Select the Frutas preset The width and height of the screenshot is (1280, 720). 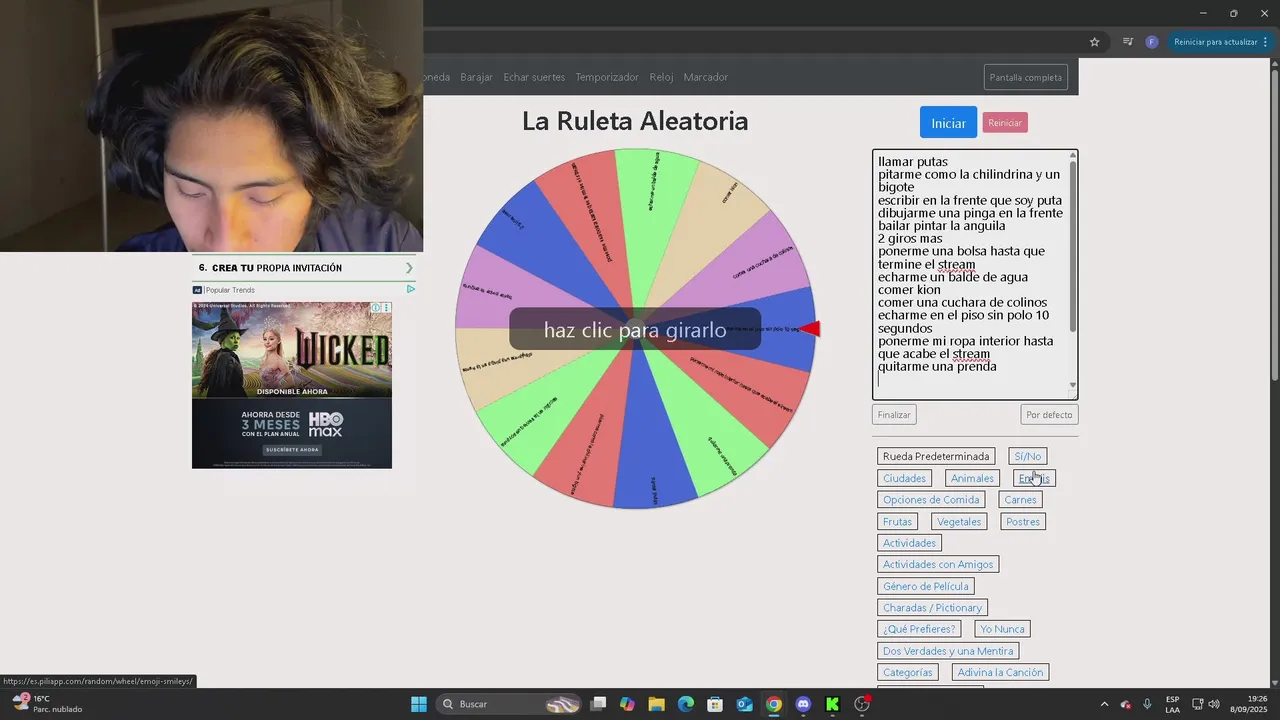pos(897,522)
